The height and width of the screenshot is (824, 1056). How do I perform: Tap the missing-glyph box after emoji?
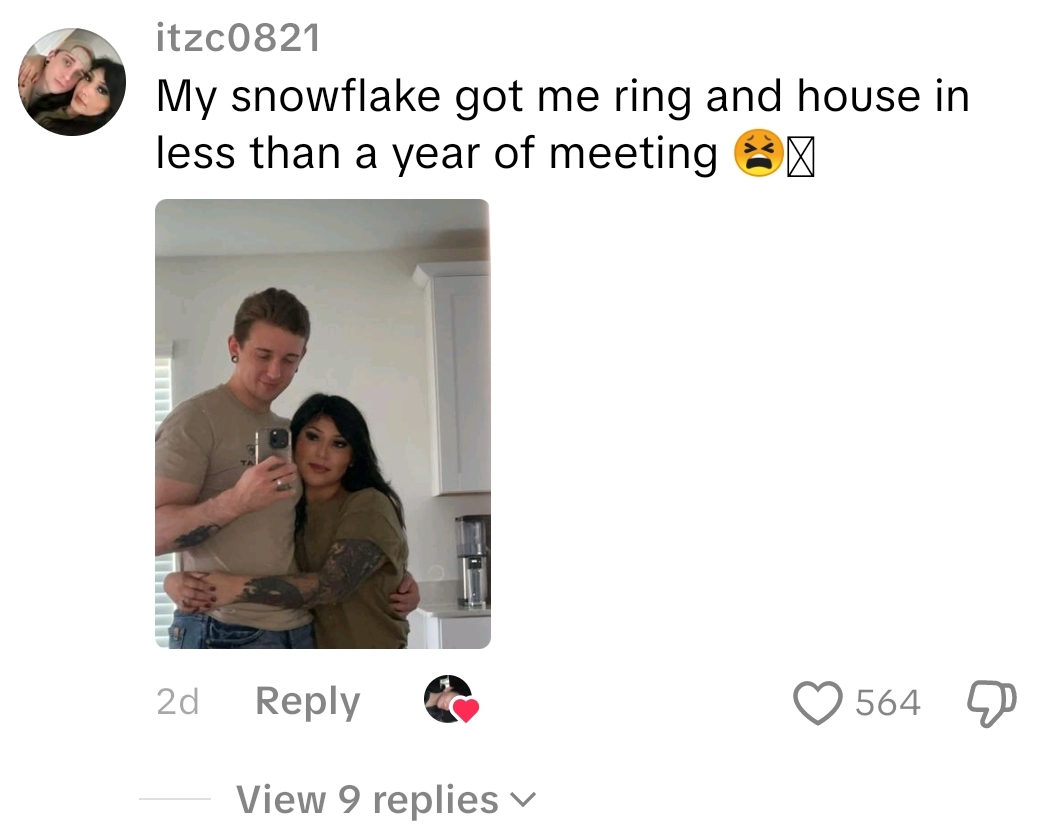[x=801, y=156]
